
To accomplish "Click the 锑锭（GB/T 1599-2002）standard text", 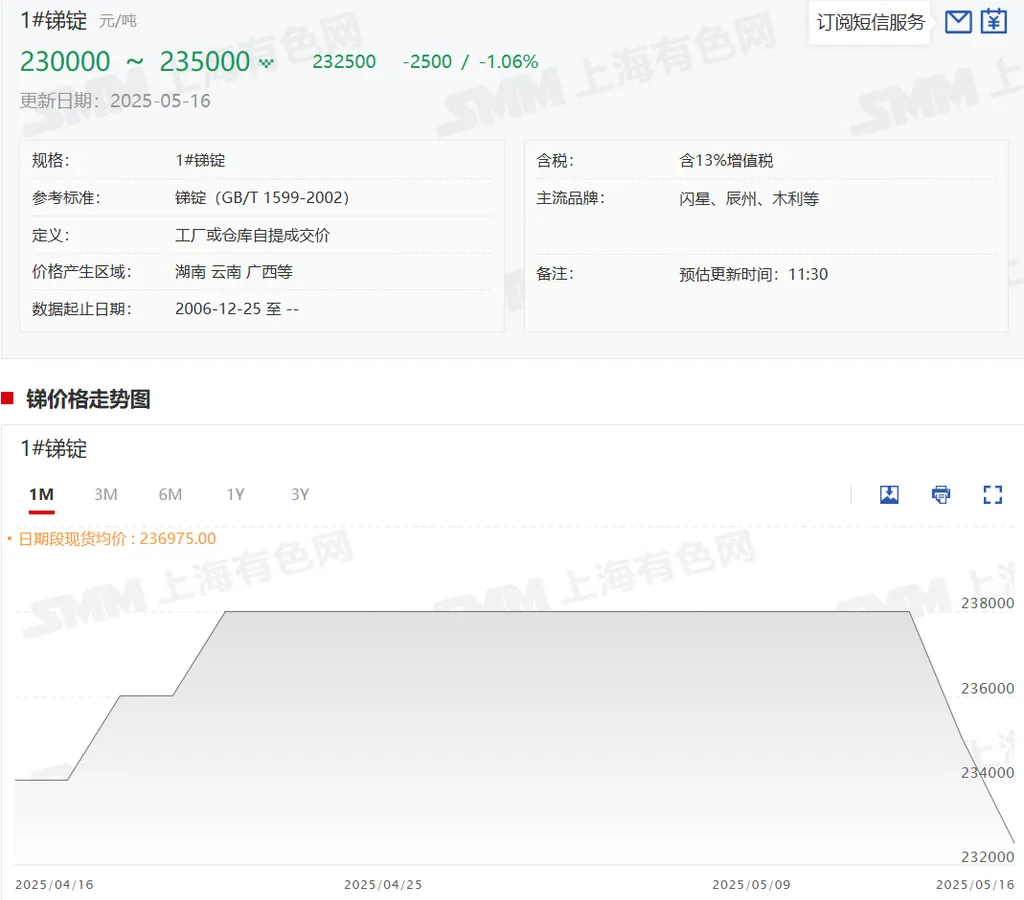I will [262, 198].
